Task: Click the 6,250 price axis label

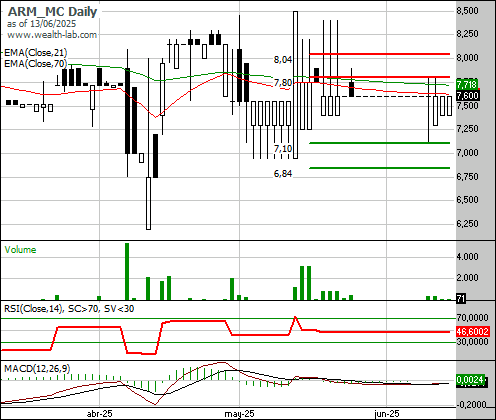Action: [x=467, y=223]
